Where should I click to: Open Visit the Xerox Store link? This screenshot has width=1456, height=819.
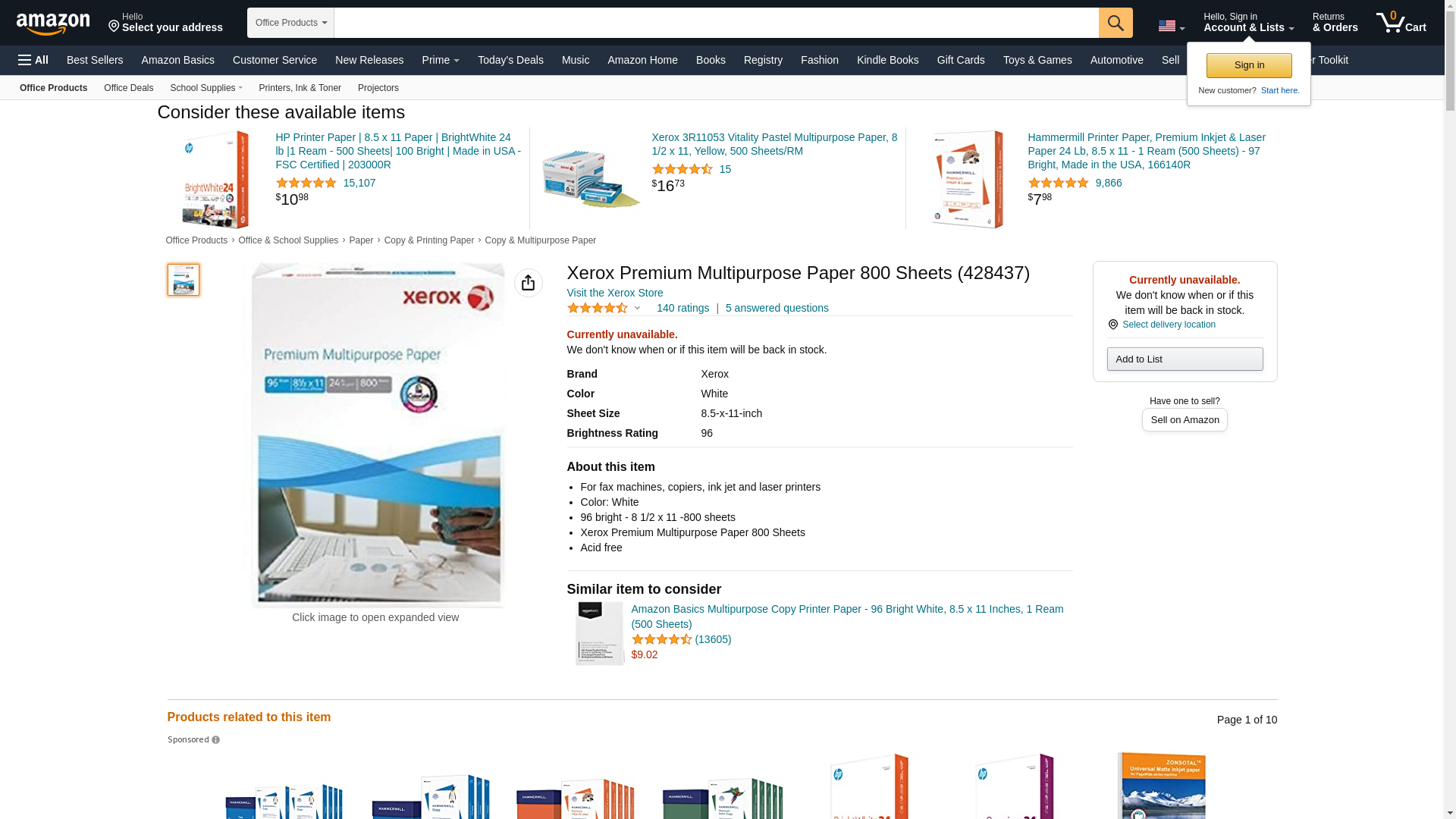(x=614, y=293)
